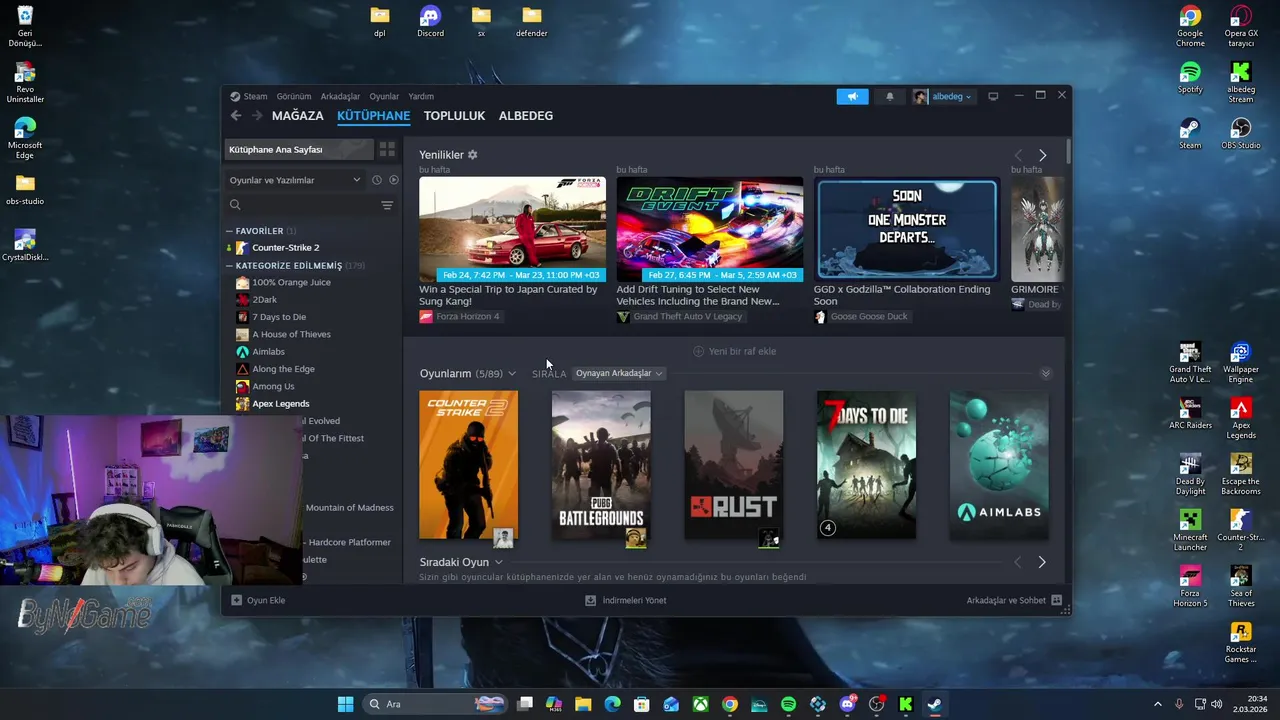
Task: Click the library content vertical scrollbar
Action: [1068, 153]
